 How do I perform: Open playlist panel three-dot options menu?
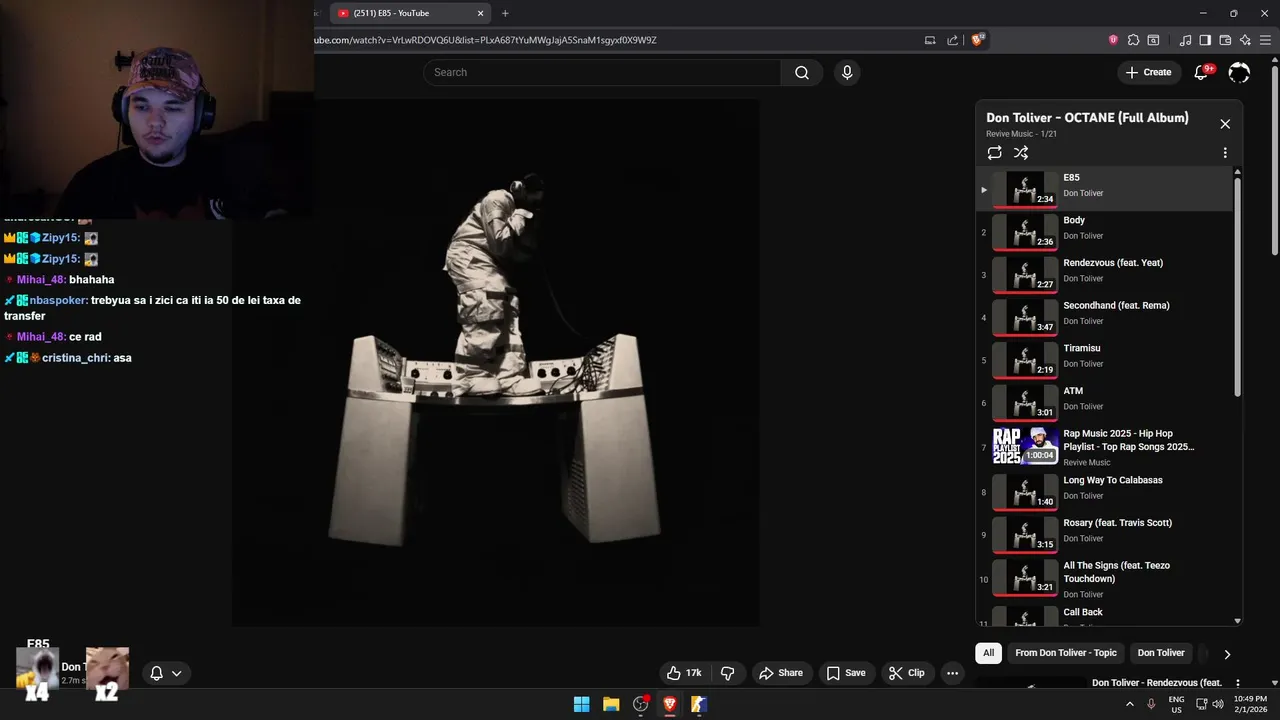pos(1225,153)
